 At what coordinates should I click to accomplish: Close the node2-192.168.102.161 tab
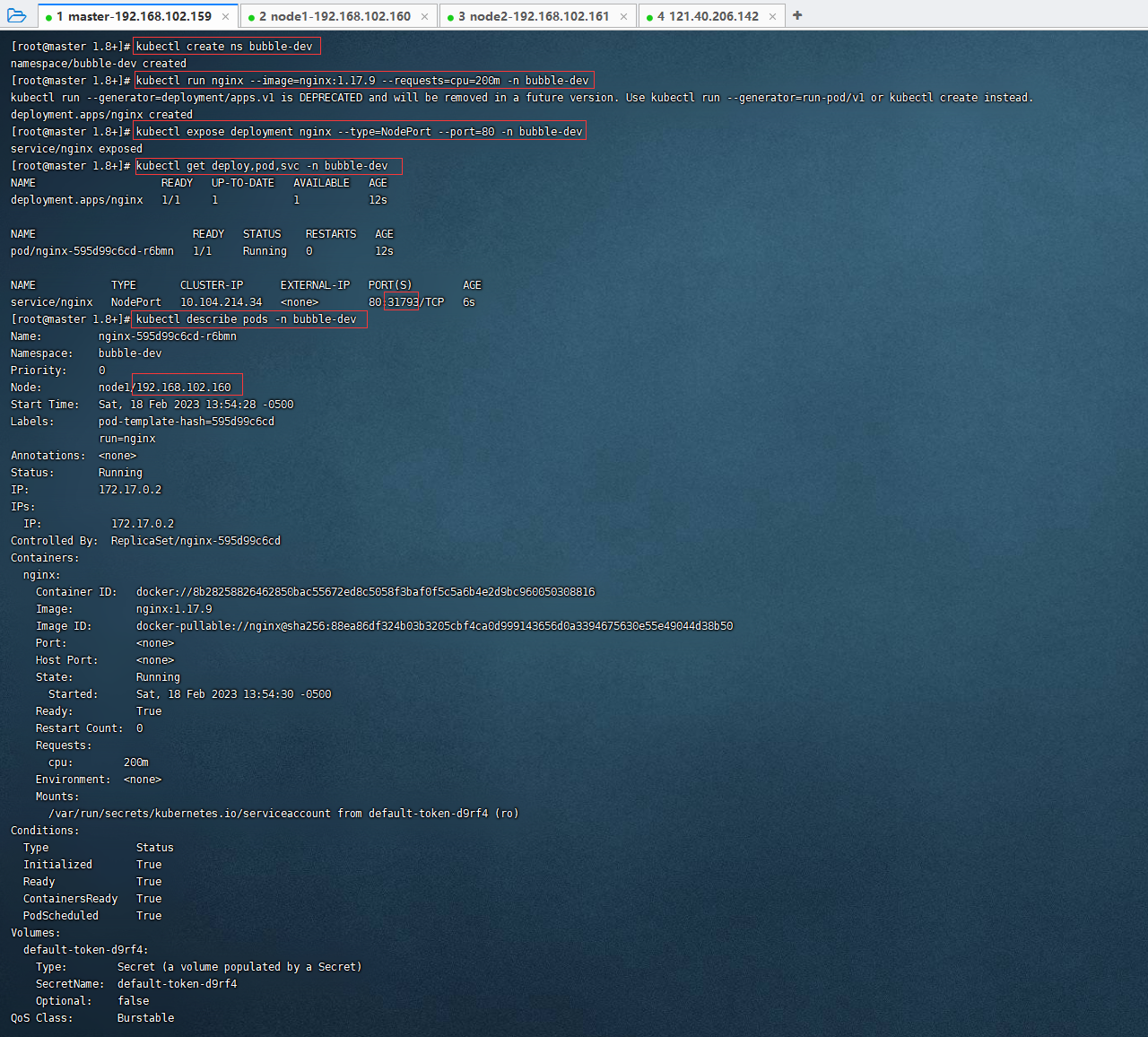point(623,16)
